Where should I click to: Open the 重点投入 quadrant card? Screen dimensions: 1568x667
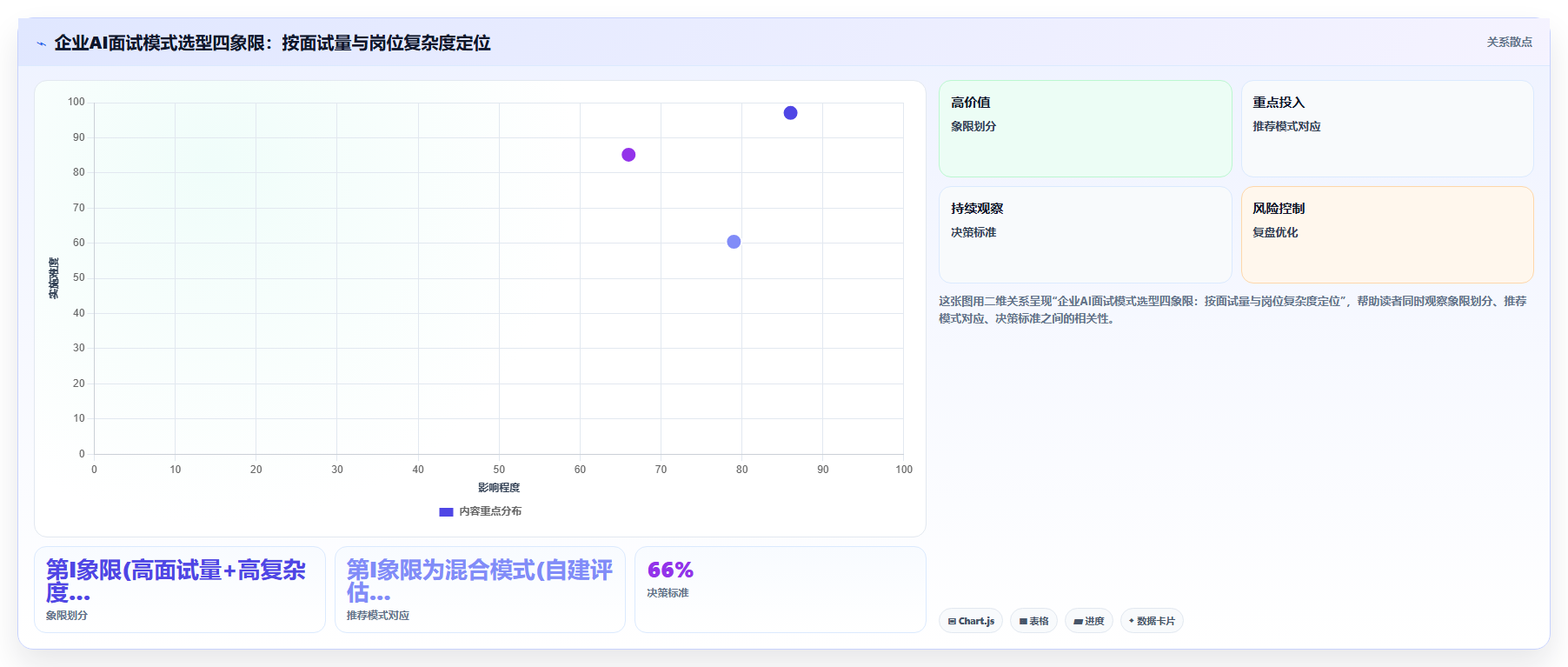click(x=1387, y=129)
